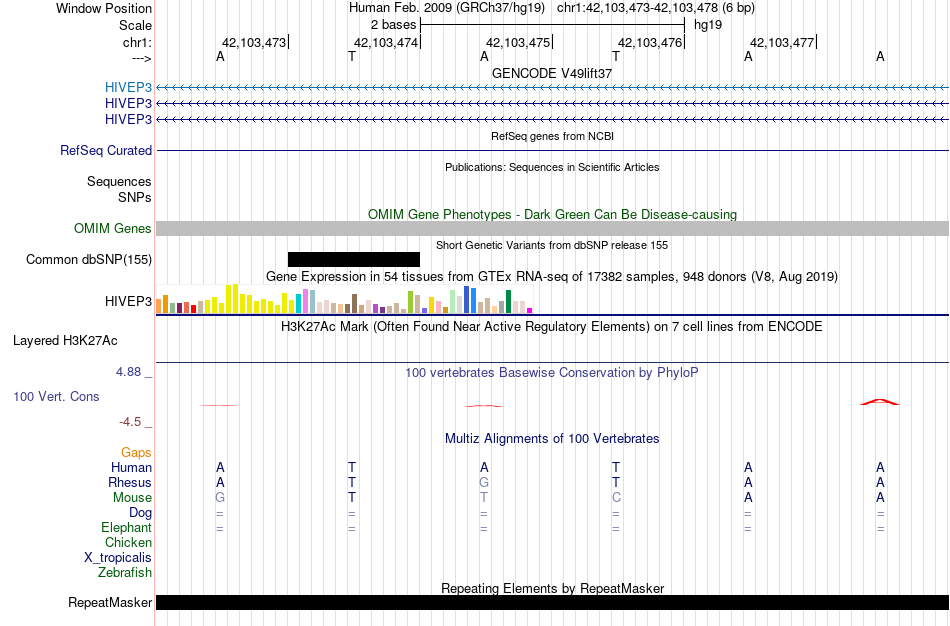Viewport: 950px width, 626px height.
Task: Click the Mouse species label
Action: (x=132, y=498)
